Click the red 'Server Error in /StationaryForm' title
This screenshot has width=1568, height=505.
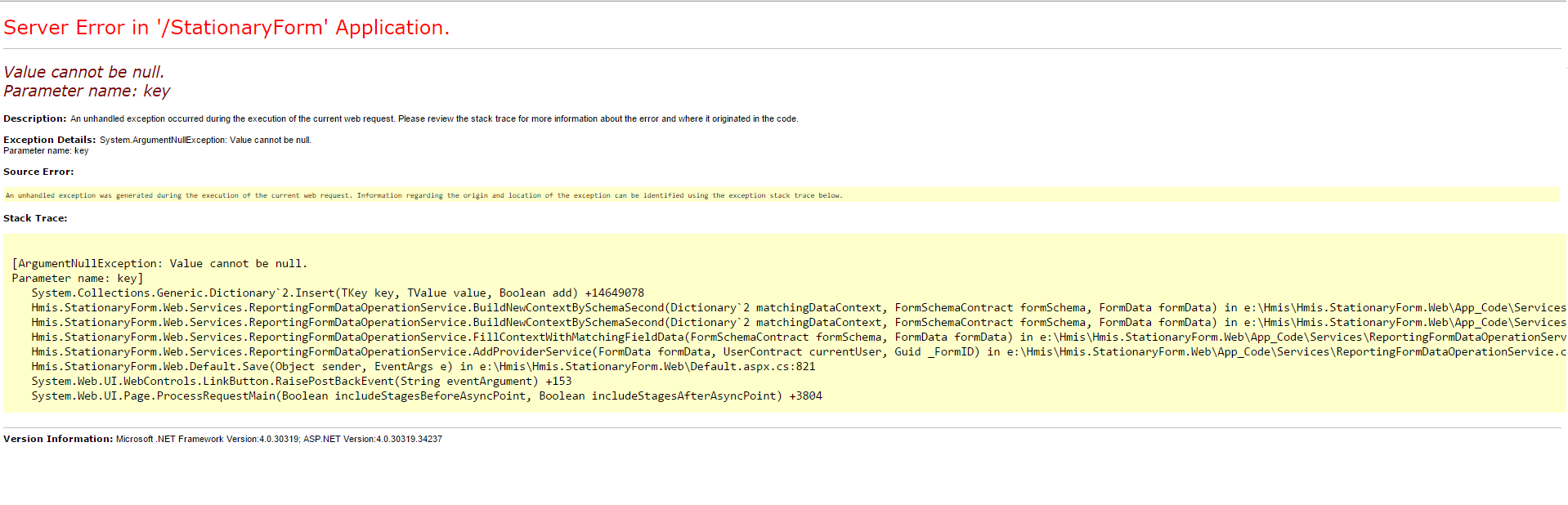click(x=226, y=28)
